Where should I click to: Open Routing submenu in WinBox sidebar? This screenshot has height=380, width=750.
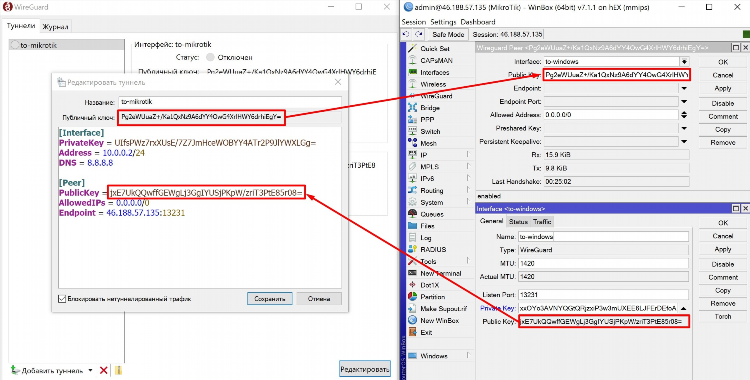point(431,190)
